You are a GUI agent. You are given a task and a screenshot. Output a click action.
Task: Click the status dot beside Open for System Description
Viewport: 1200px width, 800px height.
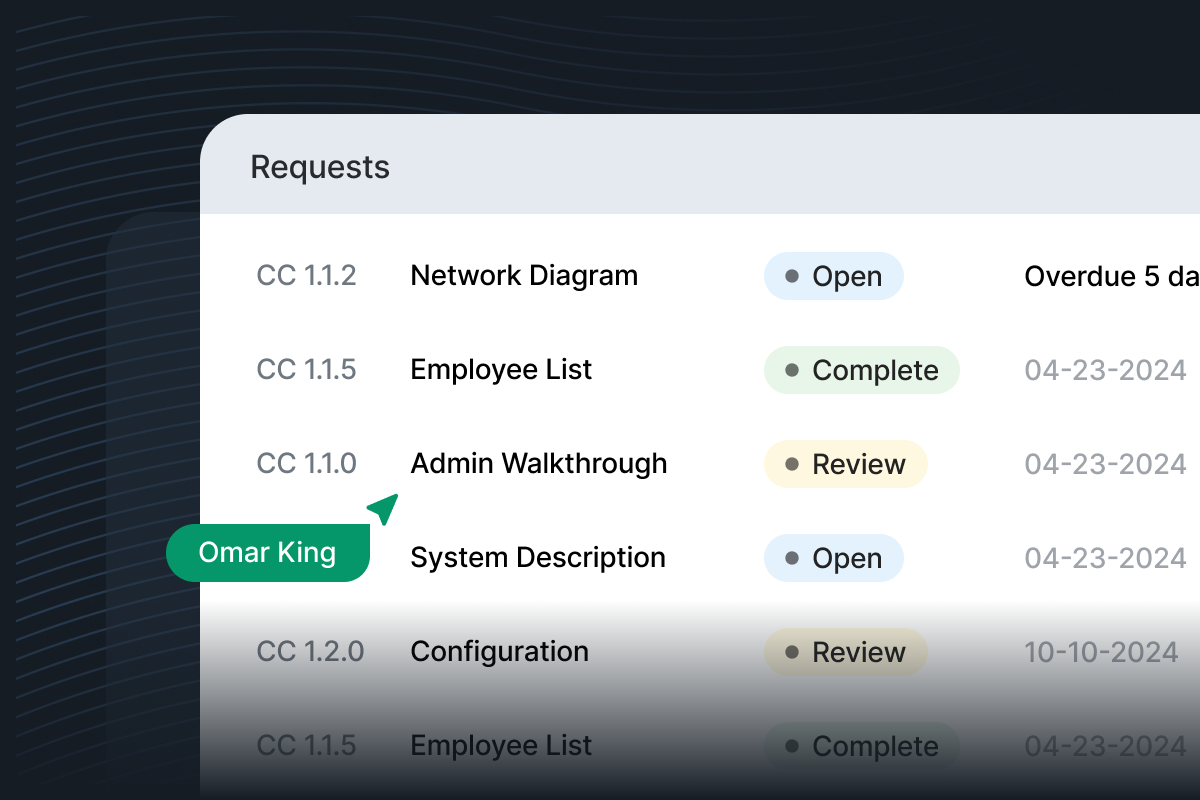coord(792,557)
